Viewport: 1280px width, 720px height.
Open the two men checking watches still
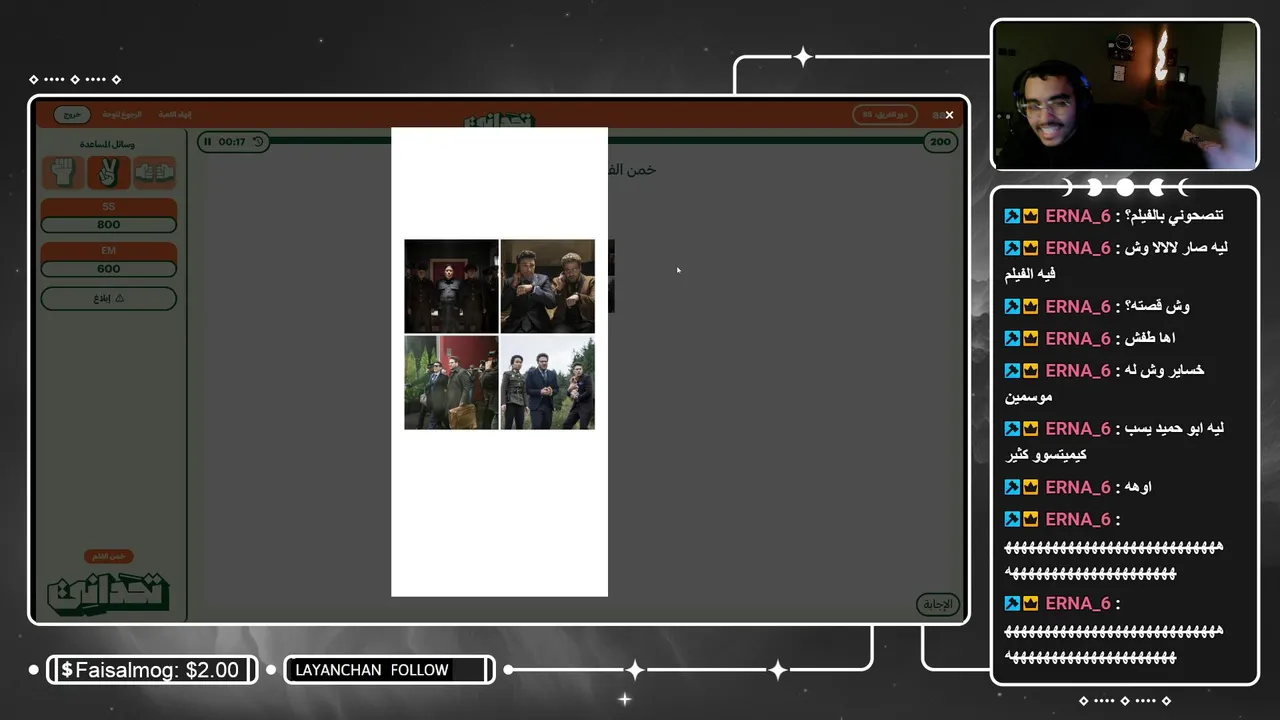tap(548, 286)
